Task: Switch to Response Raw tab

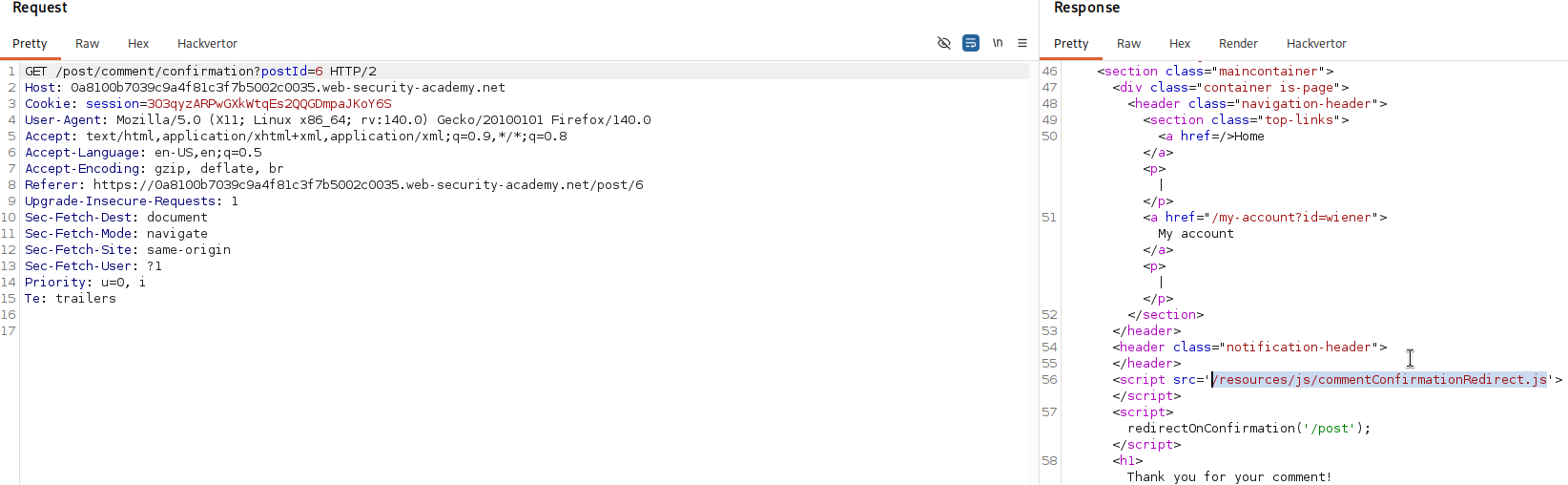Action: (x=1129, y=43)
